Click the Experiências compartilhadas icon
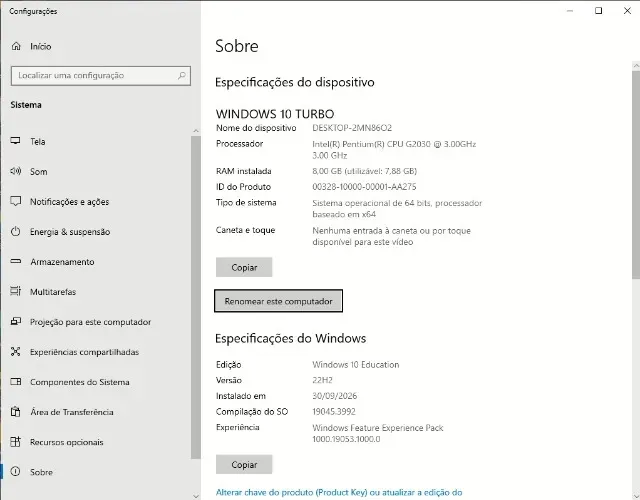Viewport: 640px width, 500px height. click(x=16, y=351)
